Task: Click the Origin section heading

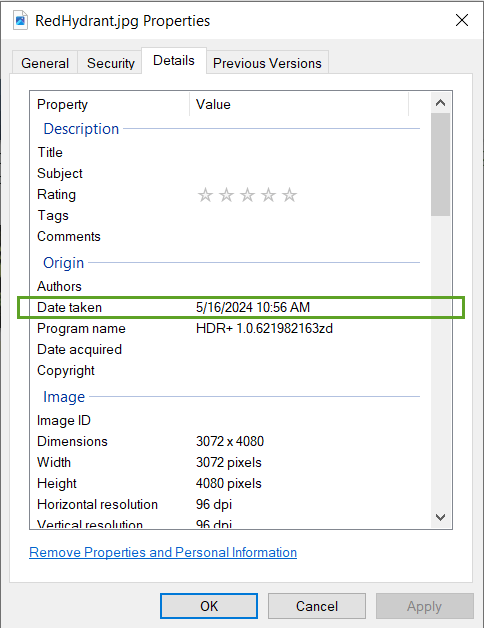Action: [x=63, y=263]
